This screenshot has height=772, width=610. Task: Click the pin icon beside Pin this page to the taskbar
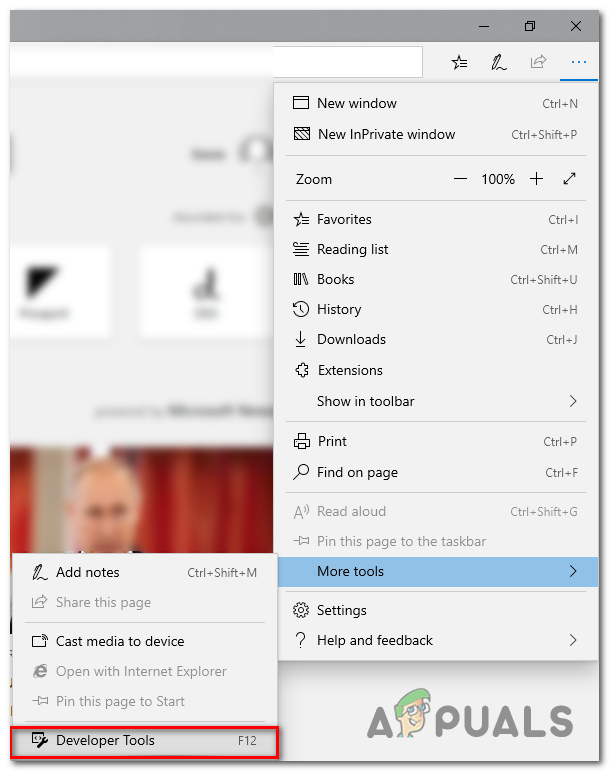tap(301, 541)
